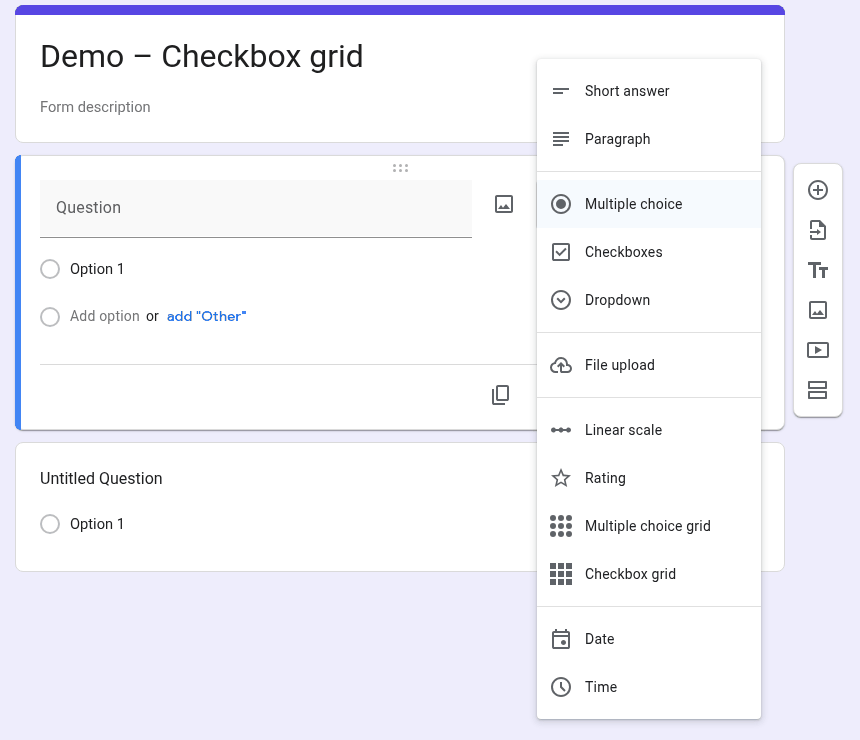Click Option 1 radio in Untitled Question
Screen dimensions: 860x740
[50, 524]
